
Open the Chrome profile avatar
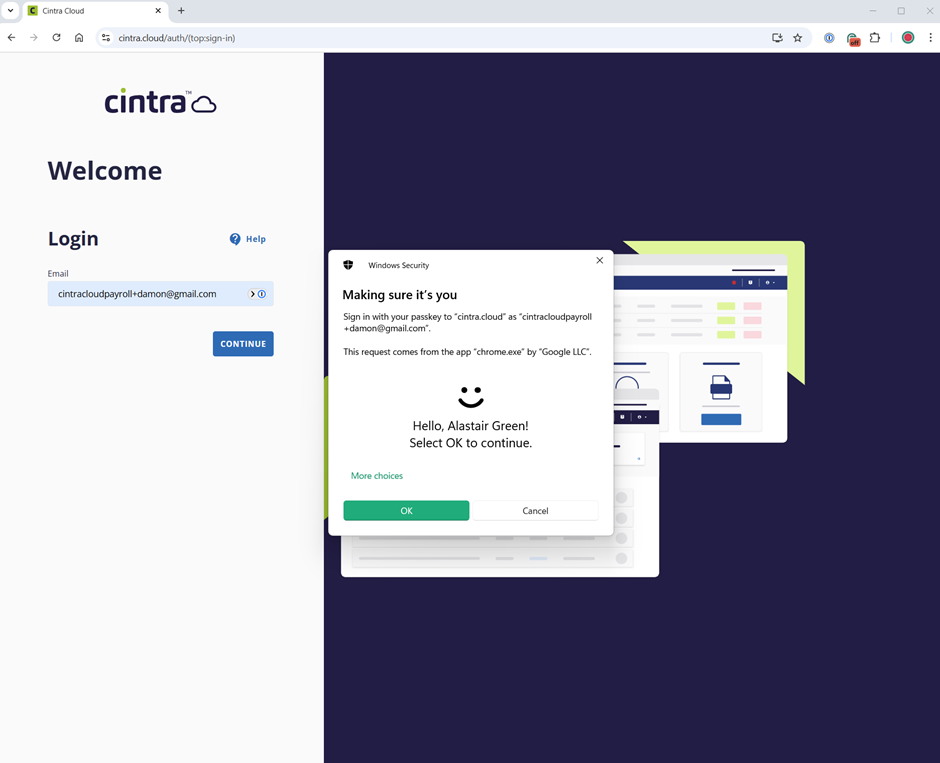coord(908,38)
